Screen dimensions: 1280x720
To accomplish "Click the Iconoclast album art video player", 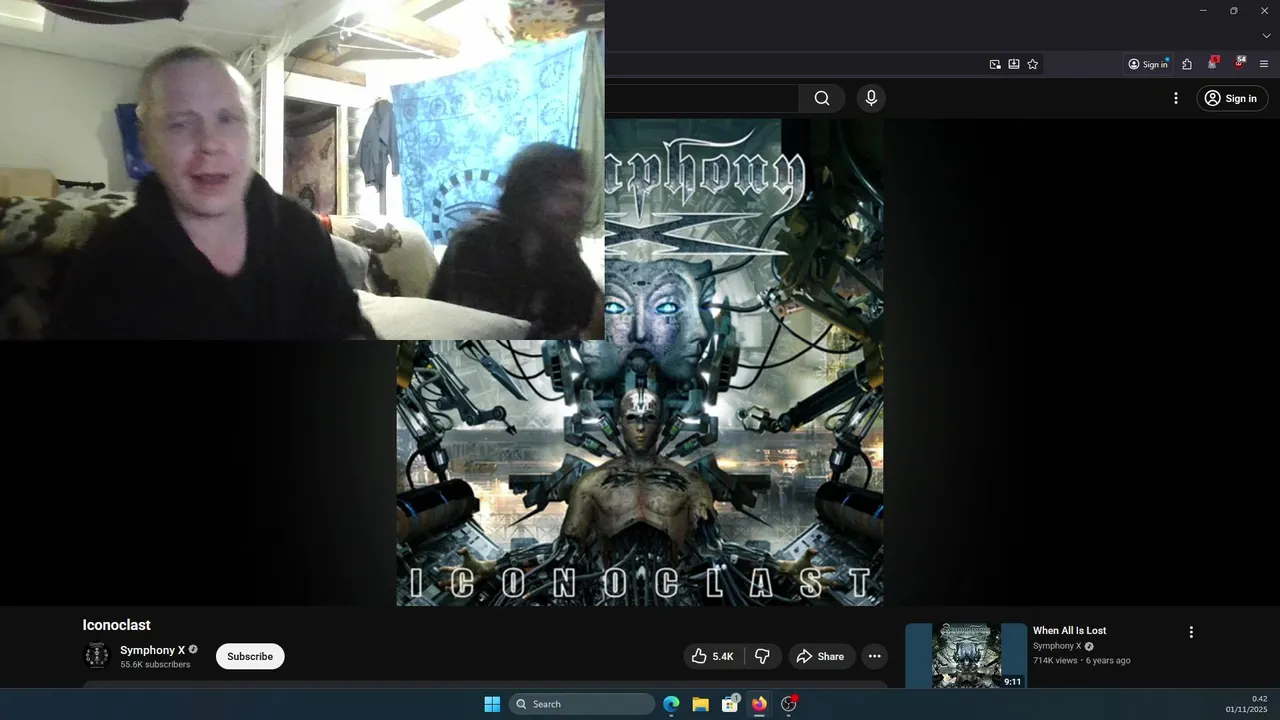I will click(640, 362).
